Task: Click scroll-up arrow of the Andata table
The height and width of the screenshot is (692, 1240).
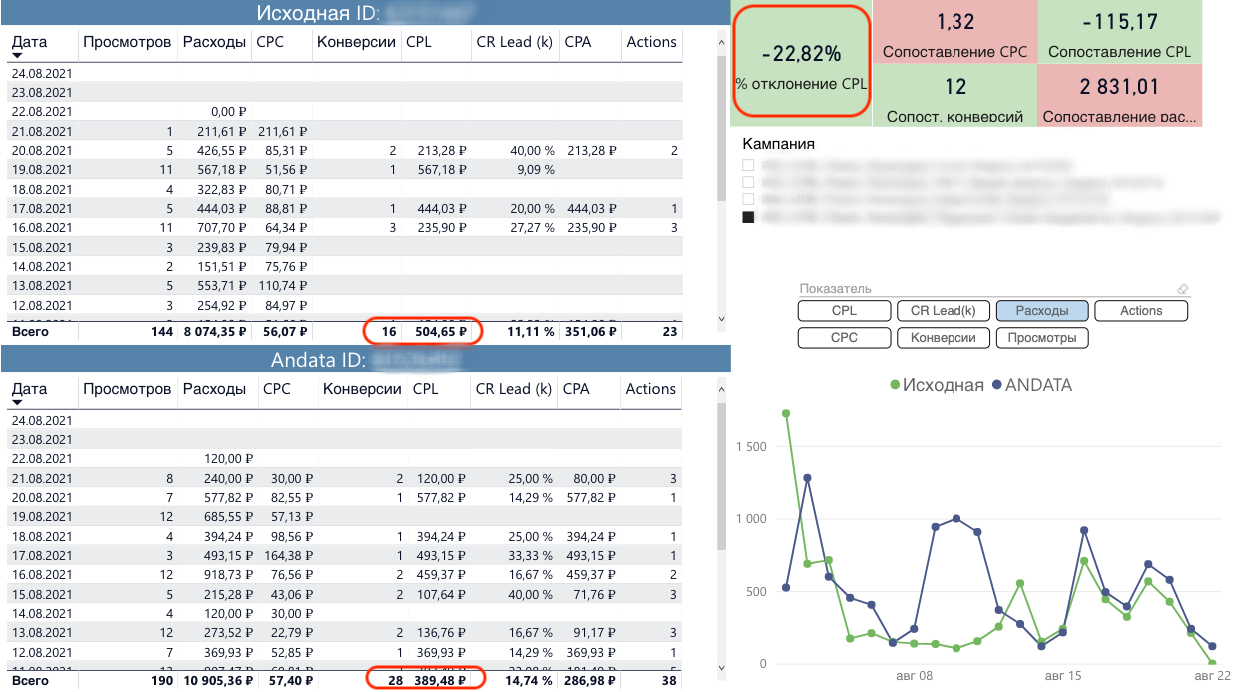Action: pos(723,388)
